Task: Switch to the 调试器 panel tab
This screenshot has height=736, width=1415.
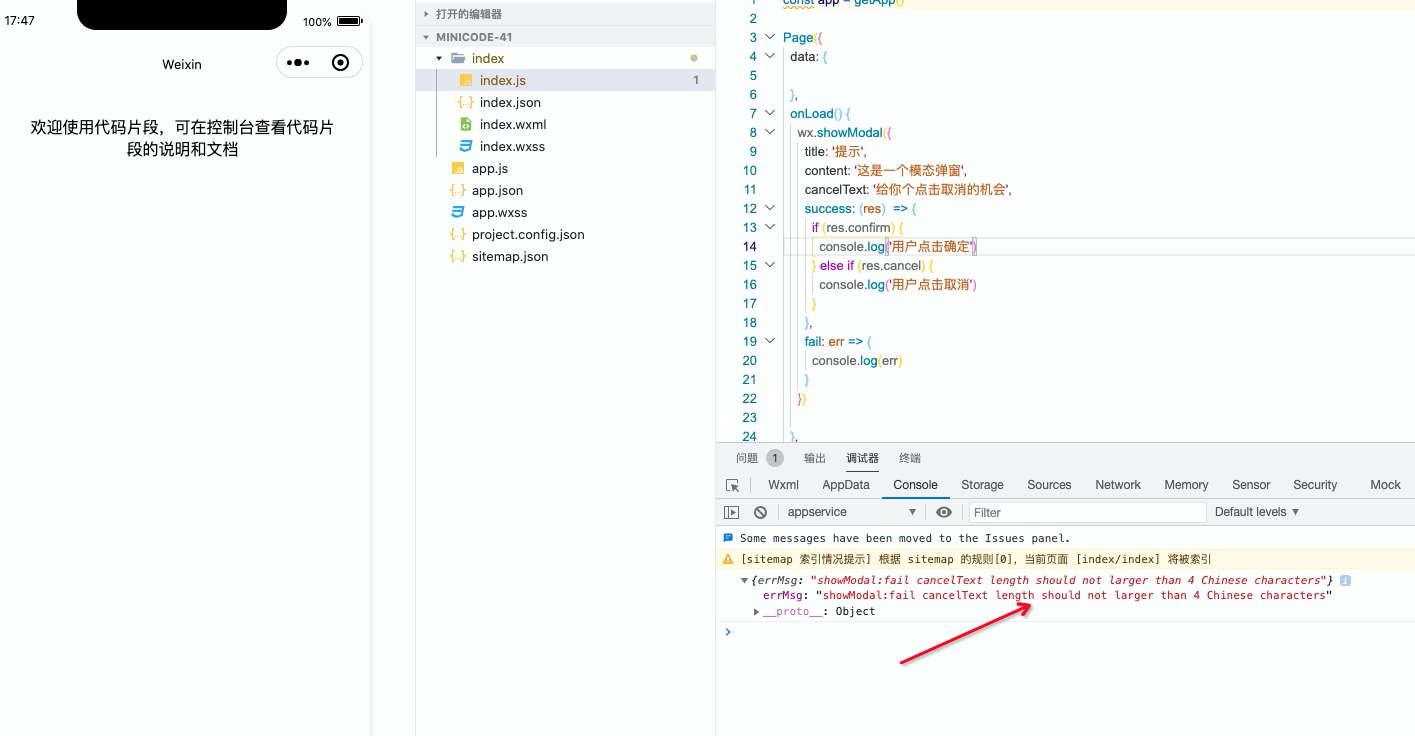Action: (x=862, y=458)
